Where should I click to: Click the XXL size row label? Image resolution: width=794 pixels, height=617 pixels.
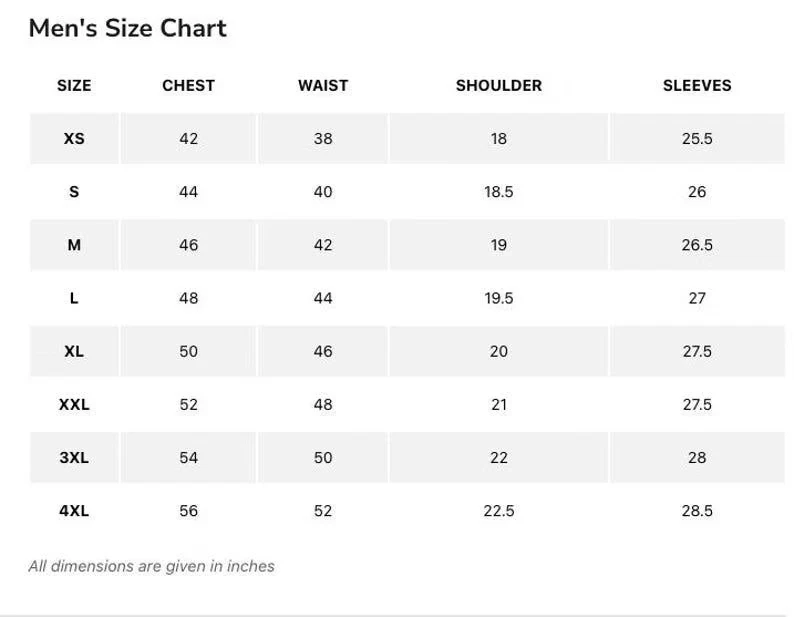[74, 405]
